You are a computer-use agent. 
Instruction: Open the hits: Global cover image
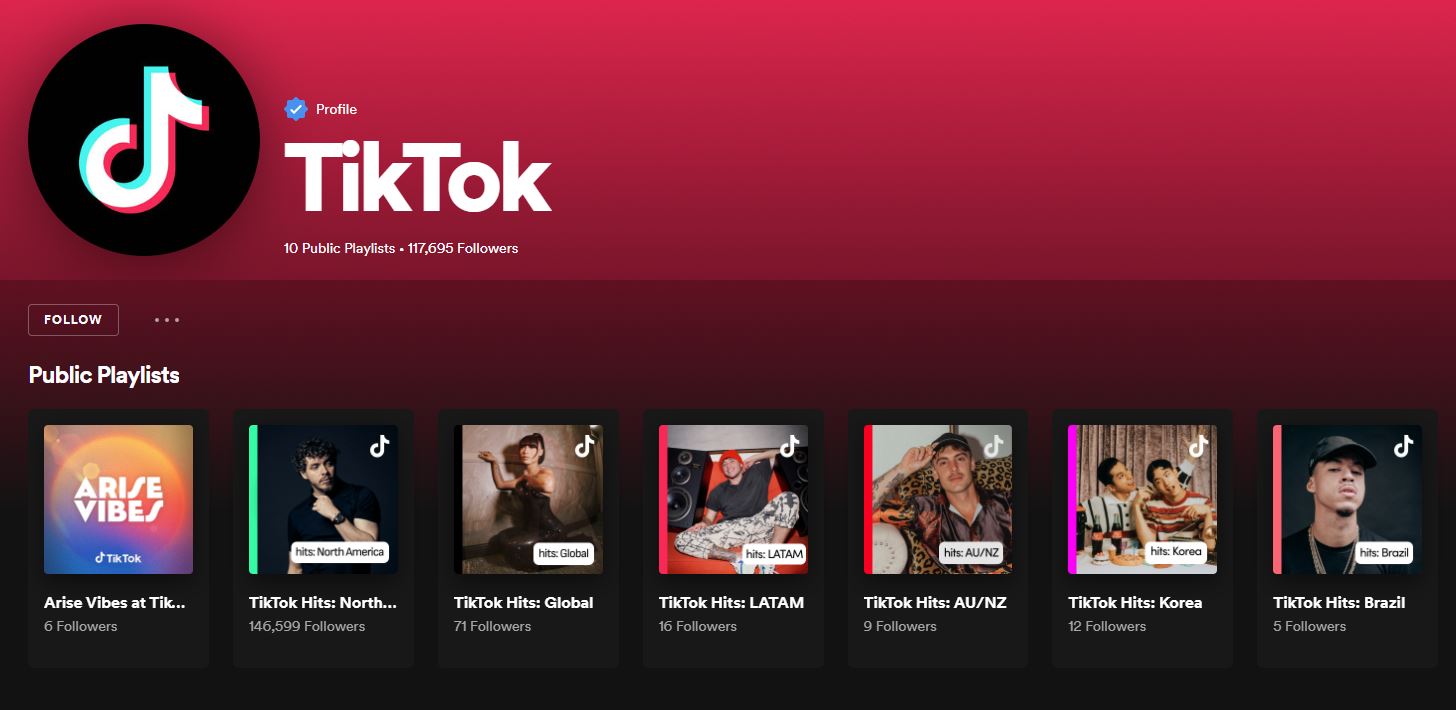[528, 499]
